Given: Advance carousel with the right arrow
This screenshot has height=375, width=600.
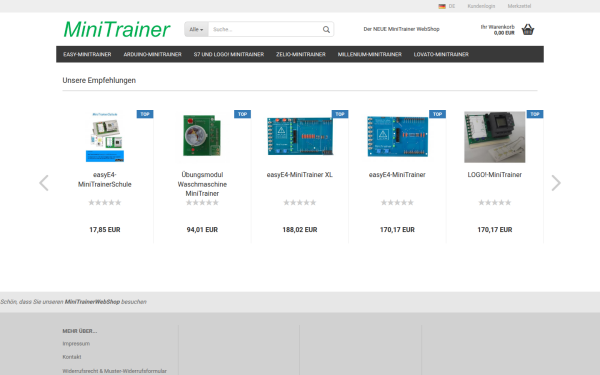Looking at the screenshot, I should coord(556,183).
